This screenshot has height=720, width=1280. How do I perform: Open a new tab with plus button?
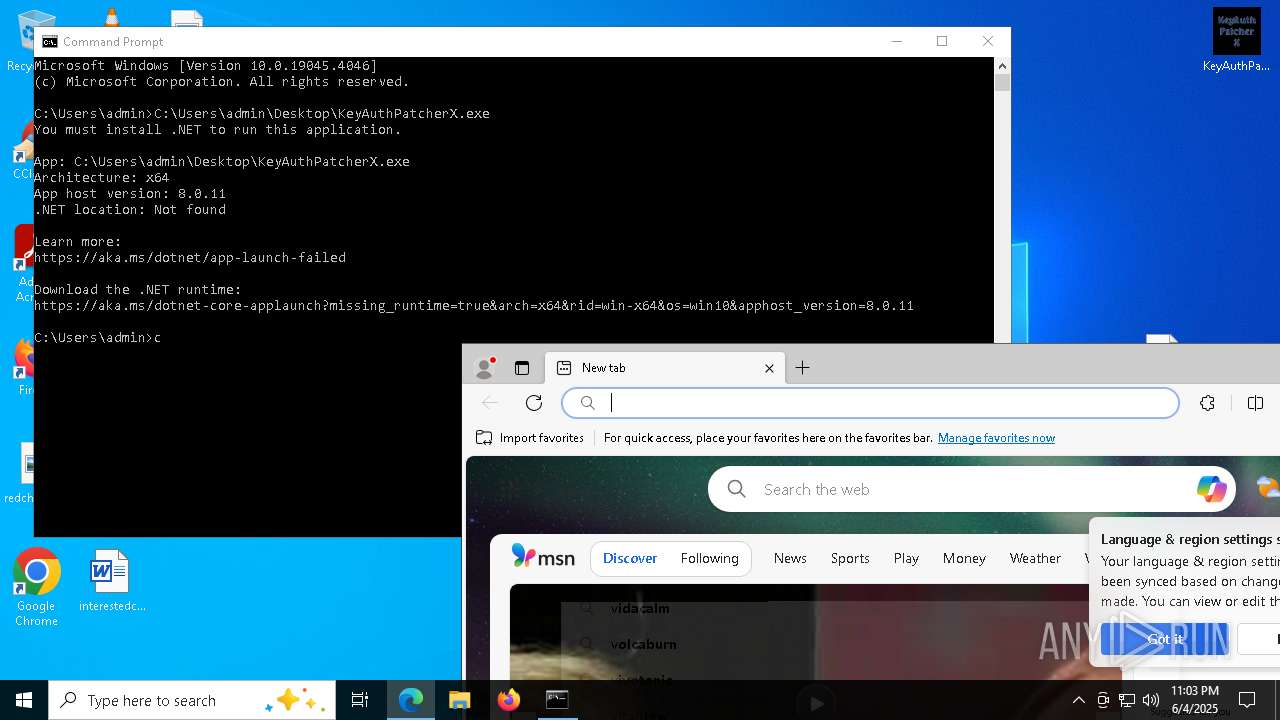point(802,368)
